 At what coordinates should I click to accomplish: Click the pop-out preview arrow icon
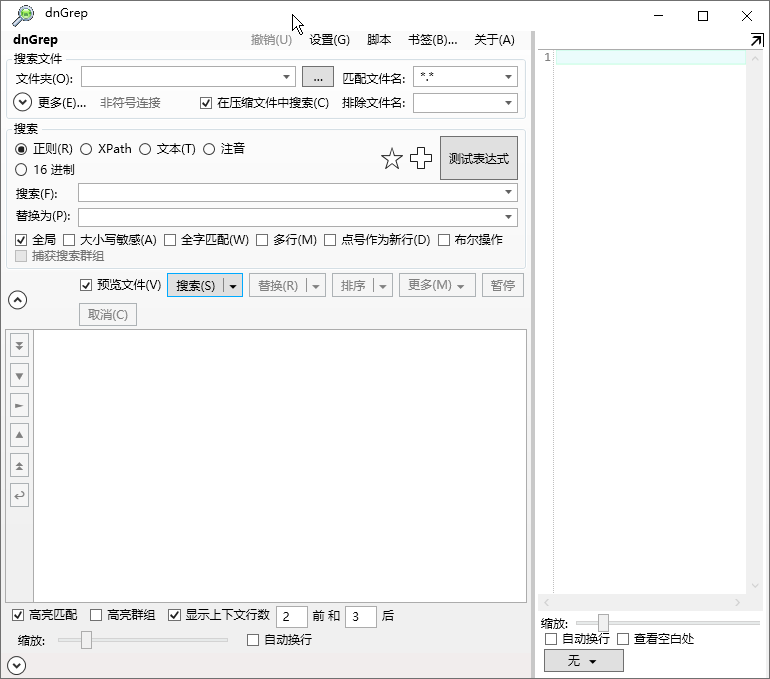pos(756,40)
